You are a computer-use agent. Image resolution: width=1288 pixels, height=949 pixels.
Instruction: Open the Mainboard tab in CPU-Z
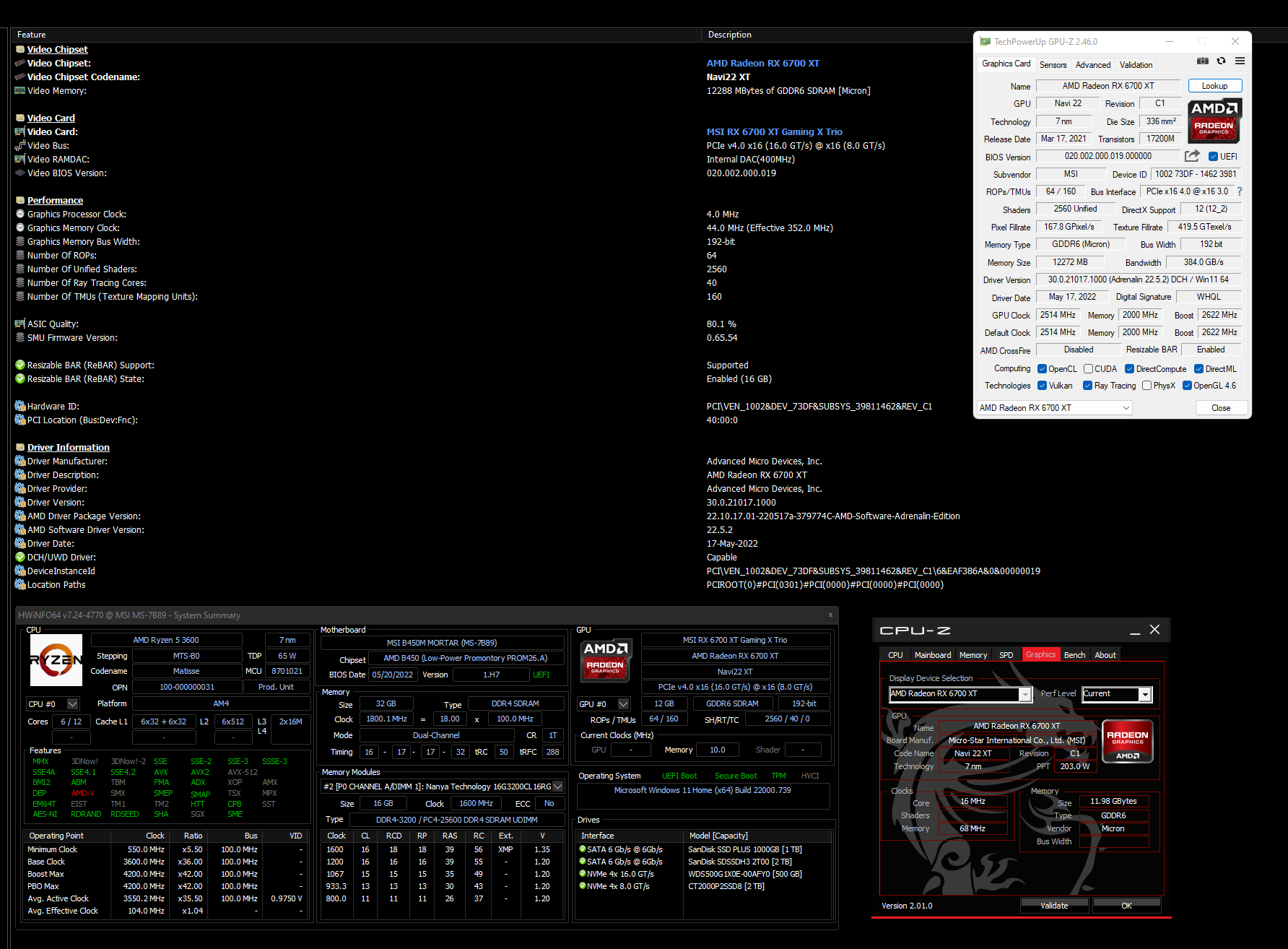[x=932, y=655]
